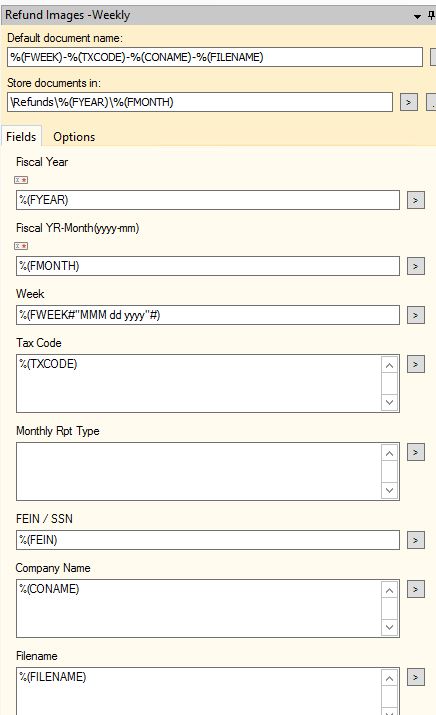
Task: Toggle the pin icon in Refund Images header
Action: (431, 16)
